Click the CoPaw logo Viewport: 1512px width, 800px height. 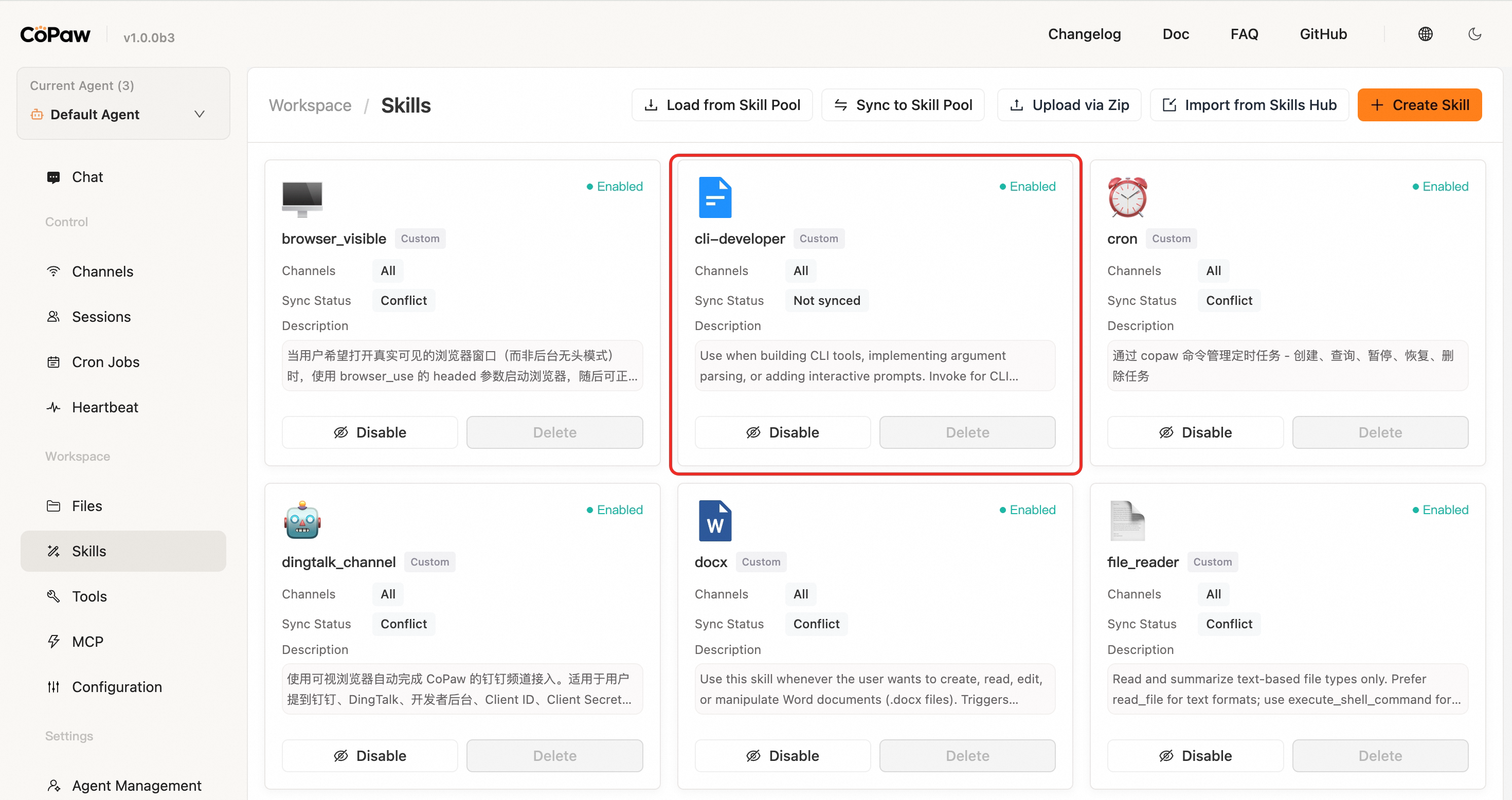coord(55,34)
